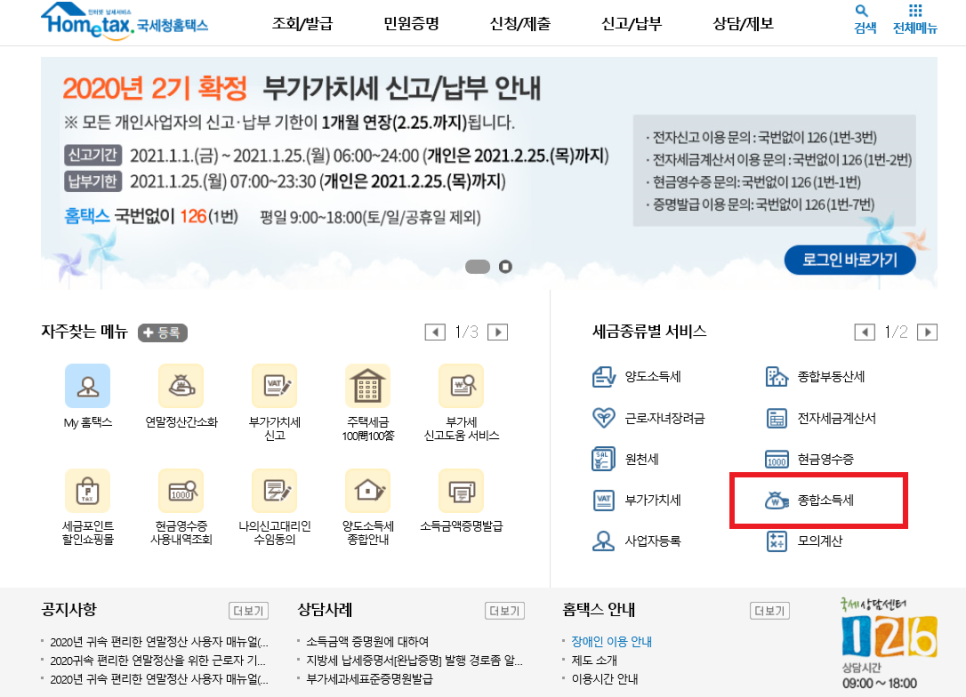
Task: Click the 모의계산 calculator icon
Action: (x=776, y=541)
